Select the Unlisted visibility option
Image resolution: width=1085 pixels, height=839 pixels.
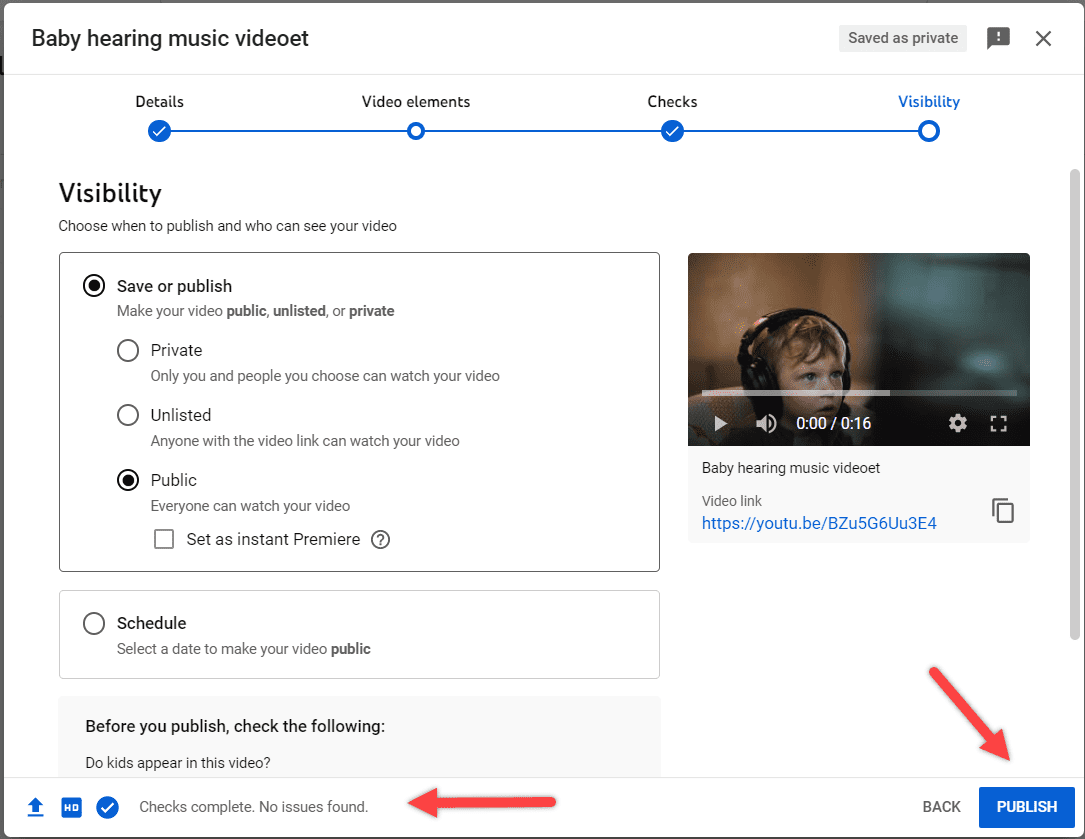click(128, 415)
